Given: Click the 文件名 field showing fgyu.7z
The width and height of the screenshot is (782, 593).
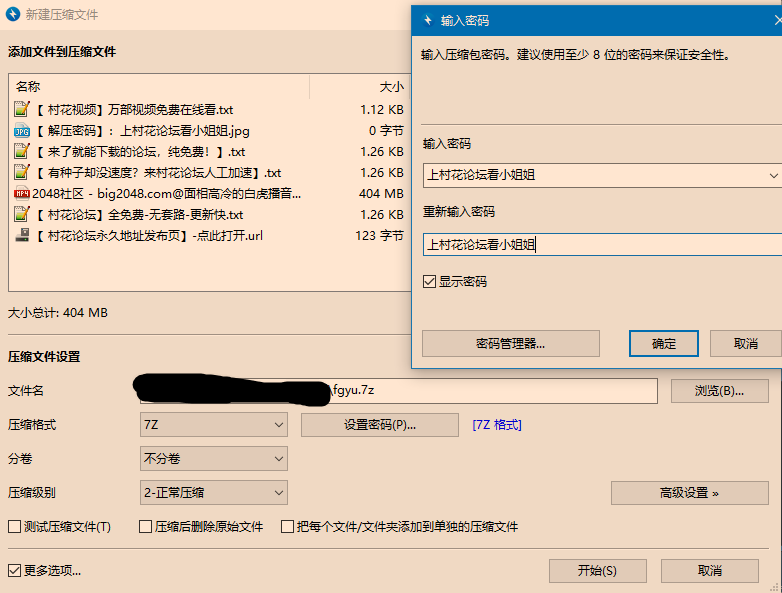Looking at the screenshot, I should (x=398, y=391).
